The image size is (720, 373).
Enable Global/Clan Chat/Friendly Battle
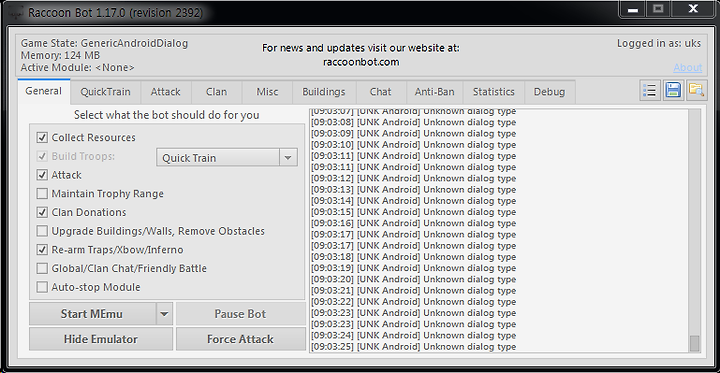pos(42,268)
